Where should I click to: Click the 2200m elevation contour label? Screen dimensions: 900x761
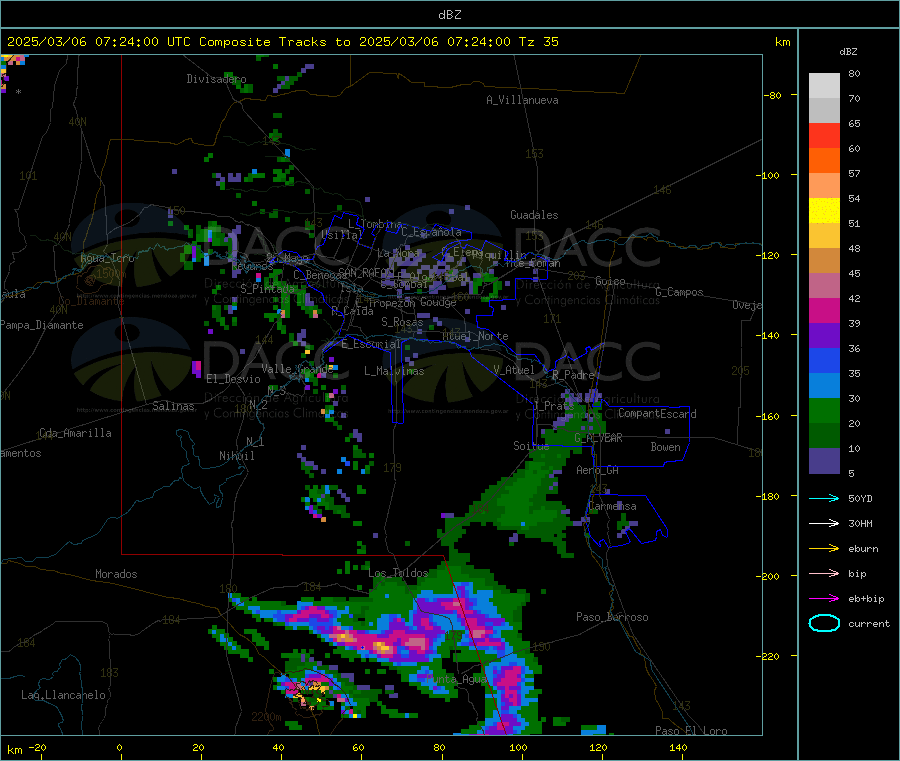pos(266,717)
